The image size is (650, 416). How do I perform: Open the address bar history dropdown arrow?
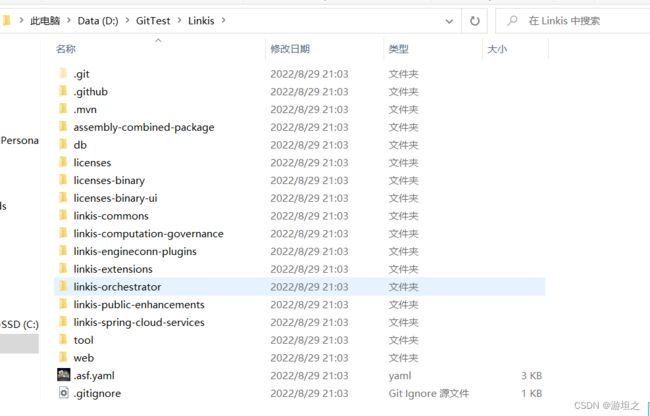click(x=449, y=21)
